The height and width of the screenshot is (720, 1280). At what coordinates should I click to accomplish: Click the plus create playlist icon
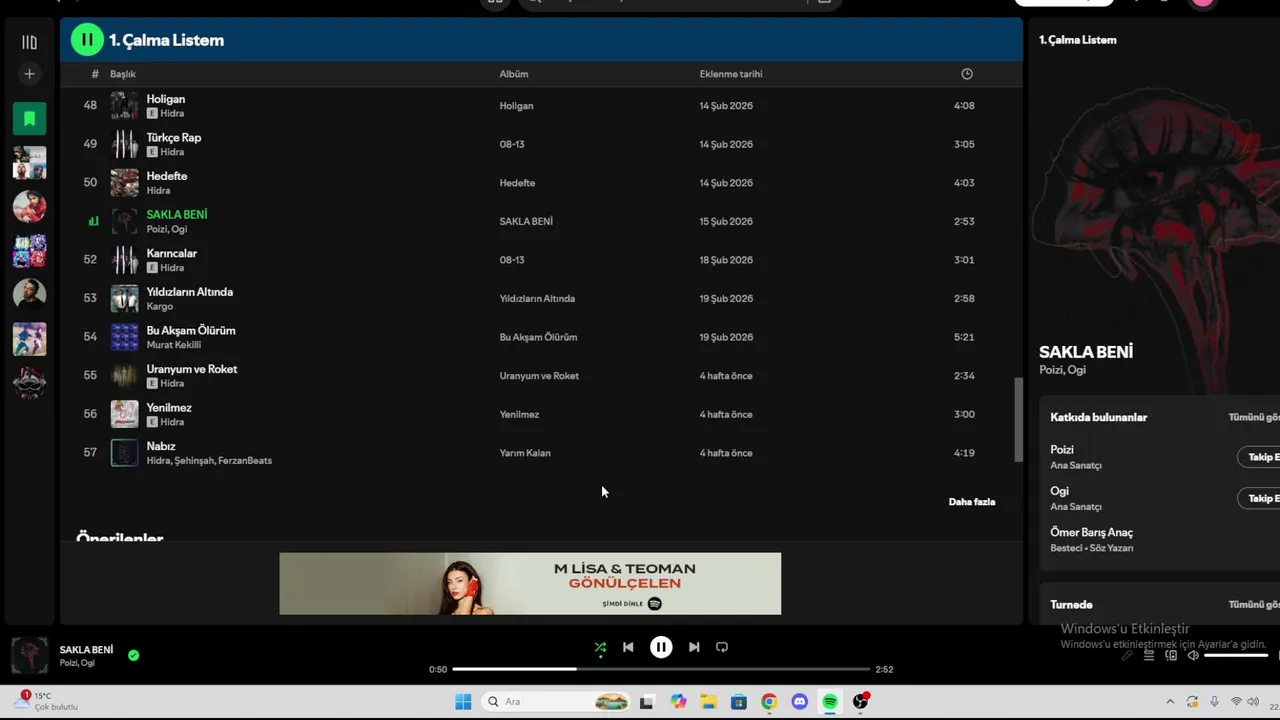point(29,74)
